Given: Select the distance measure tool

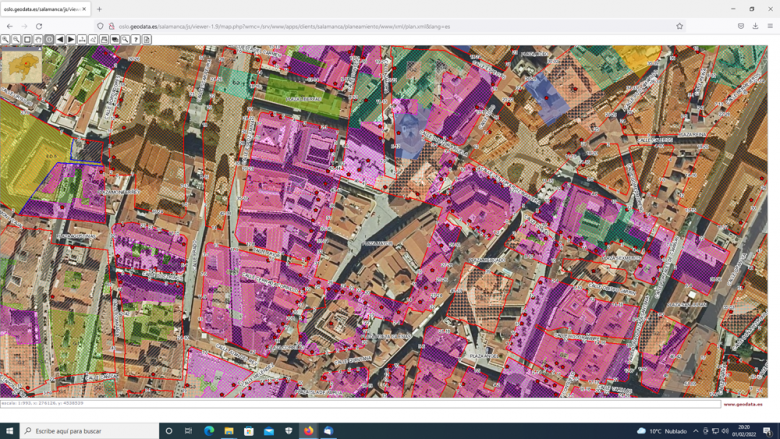Looking at the screenshot, I should tap(82, 40).
